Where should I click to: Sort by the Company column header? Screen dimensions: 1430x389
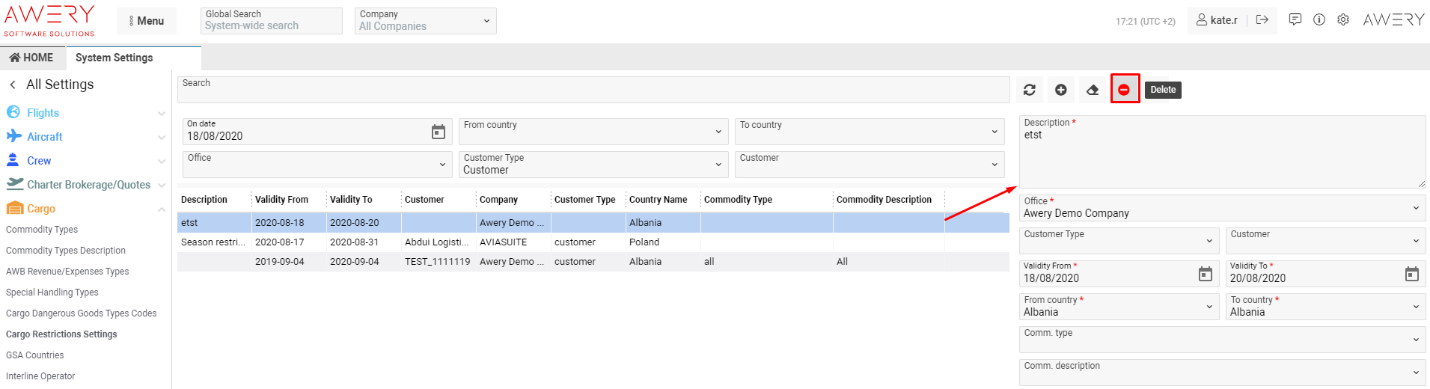click(x=498, y=200)
